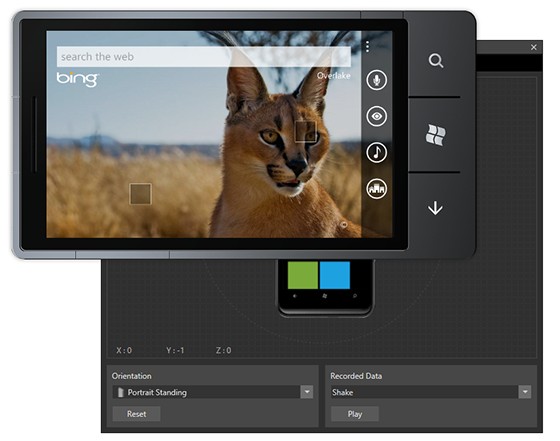The width and height of the screenshot is (560, 441).
Task: Play the Shake recorded data
Action: pos(355,414)
